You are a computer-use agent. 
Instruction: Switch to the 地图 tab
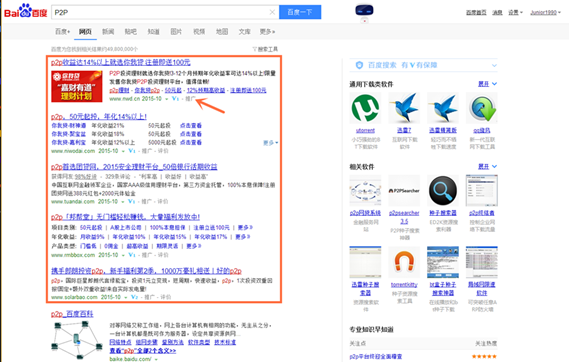click(x=222, y=32)
